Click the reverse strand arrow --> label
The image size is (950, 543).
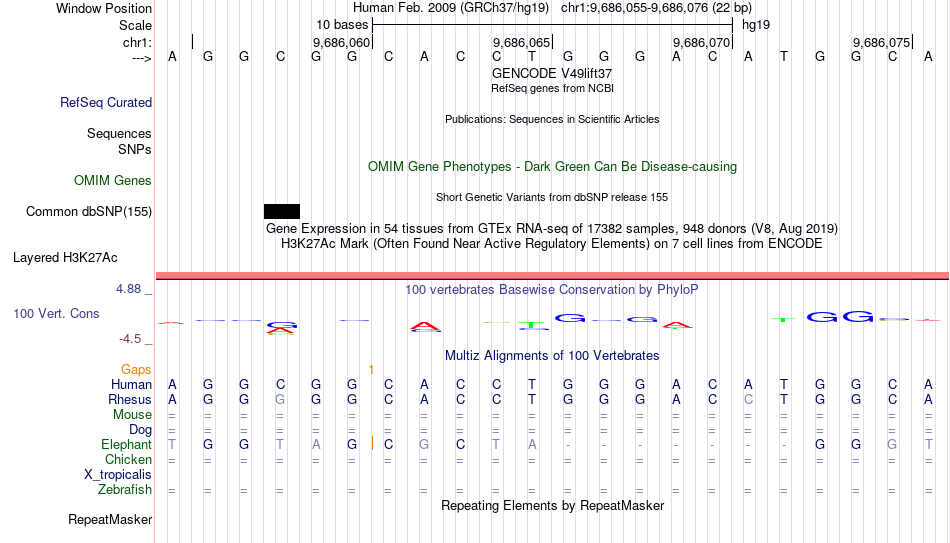tap(142, 58)
